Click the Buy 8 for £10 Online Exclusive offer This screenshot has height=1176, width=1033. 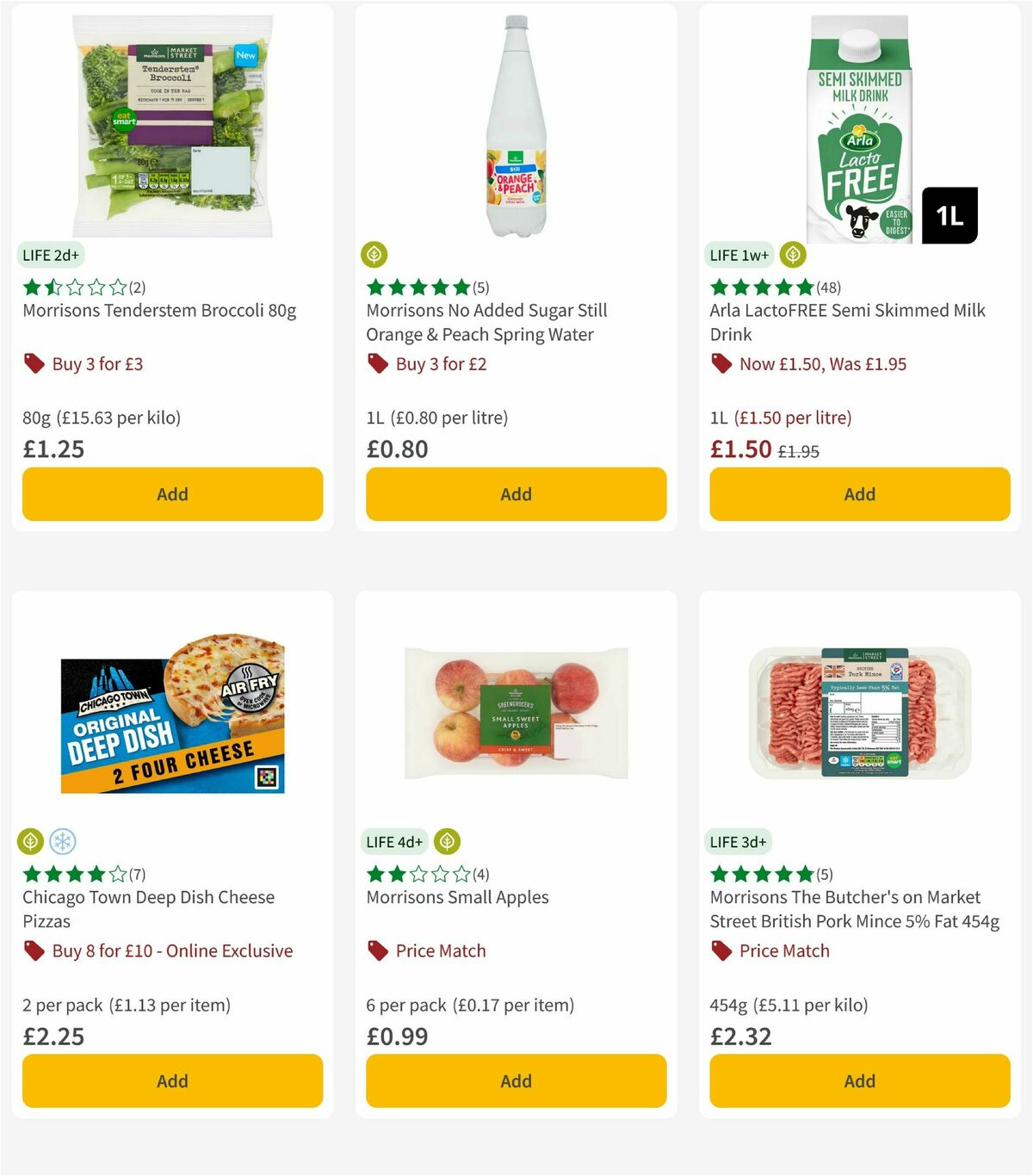(x=171, y=950)
